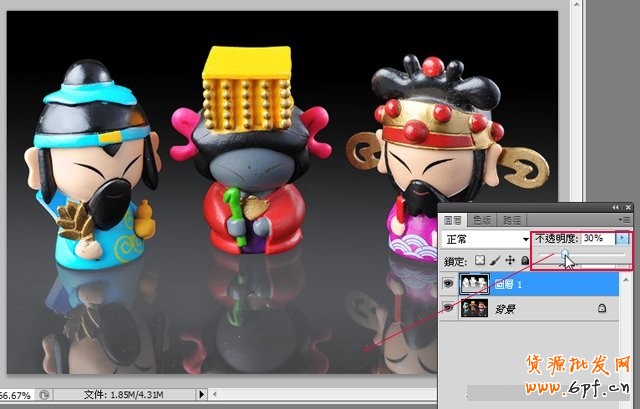Click the lock all icon
This screenshot has width=640, height=409.
[523, 261]
